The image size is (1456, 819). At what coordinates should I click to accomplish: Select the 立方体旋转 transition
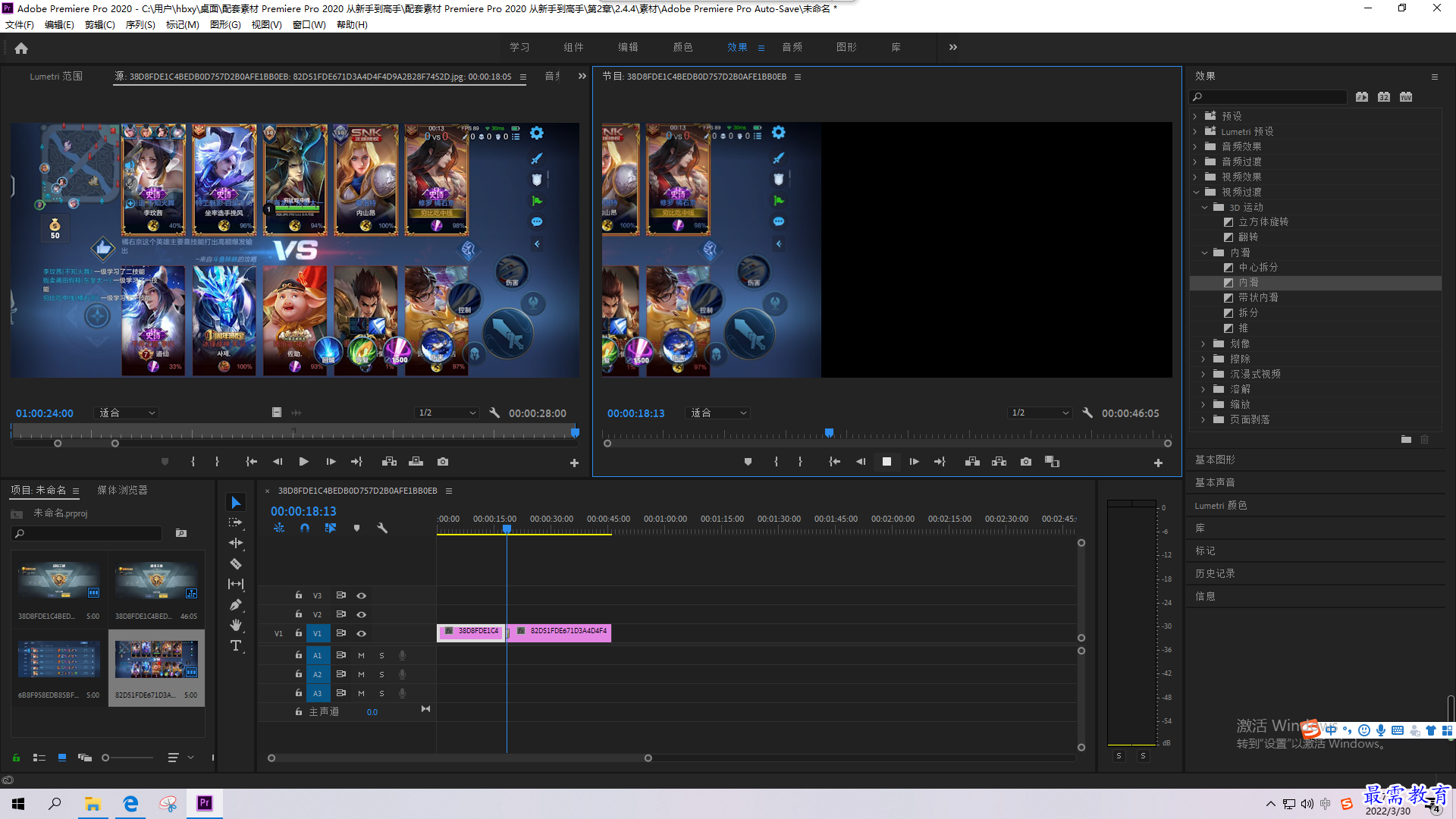coord(1263,221)
